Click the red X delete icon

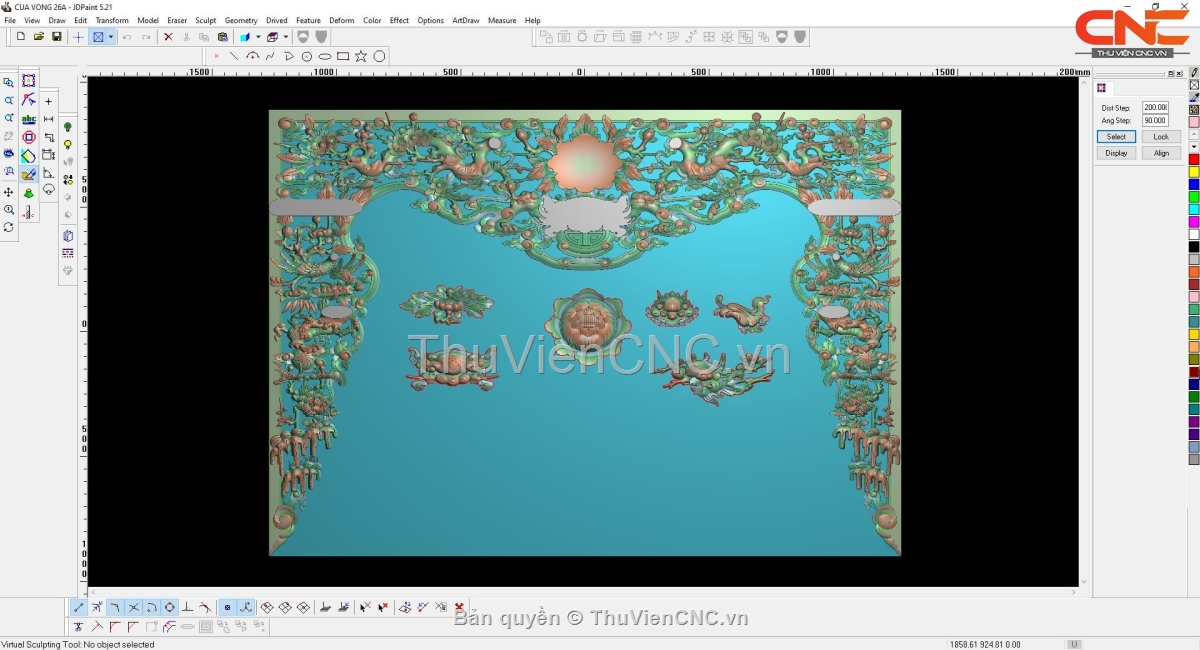point(168,37)
